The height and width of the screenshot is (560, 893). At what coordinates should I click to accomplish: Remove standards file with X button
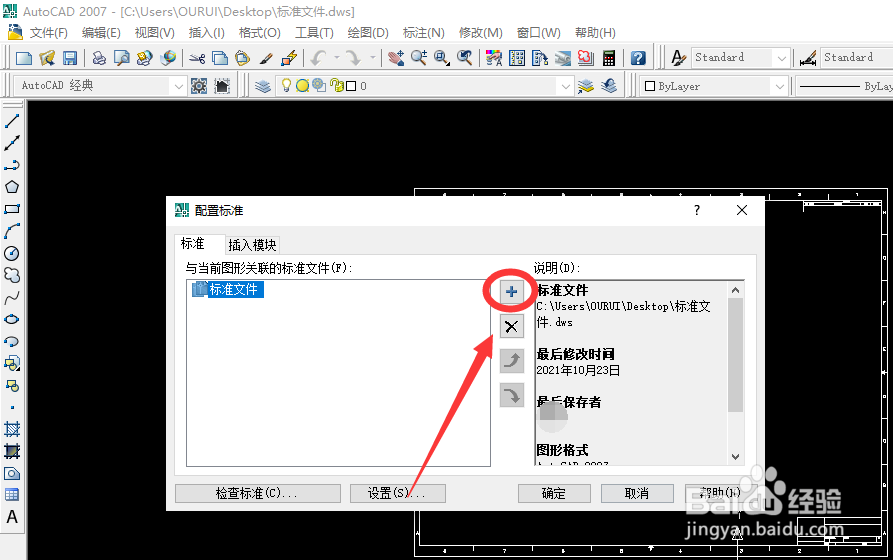(511, 327)
